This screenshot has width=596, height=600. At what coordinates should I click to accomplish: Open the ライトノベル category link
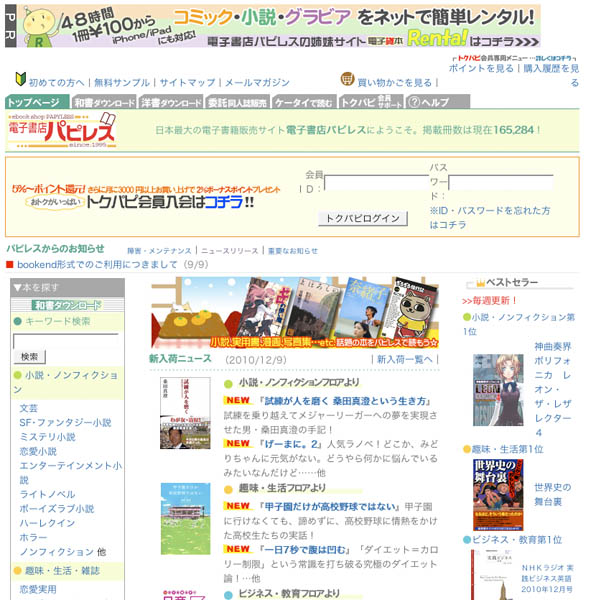click(47, 494)
